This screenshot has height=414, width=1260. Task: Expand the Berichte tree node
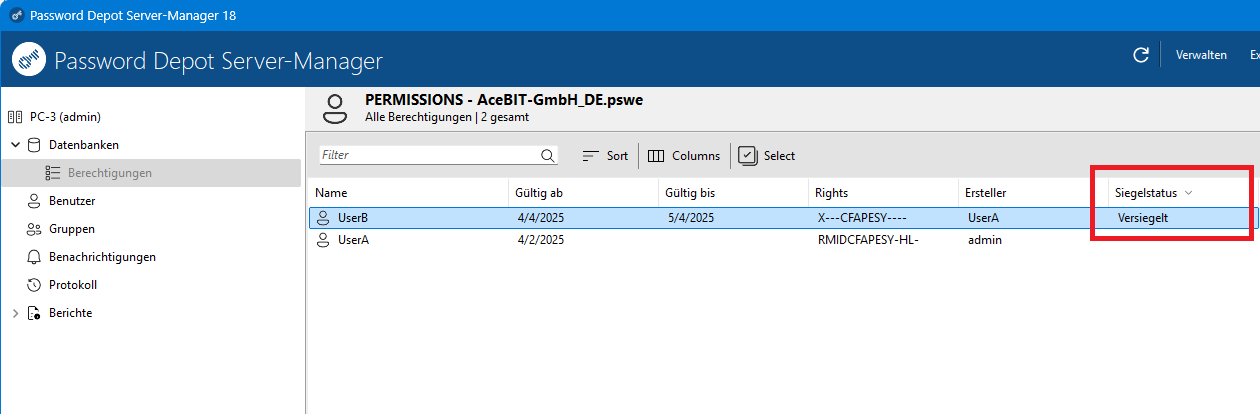[x=15, y=313]
